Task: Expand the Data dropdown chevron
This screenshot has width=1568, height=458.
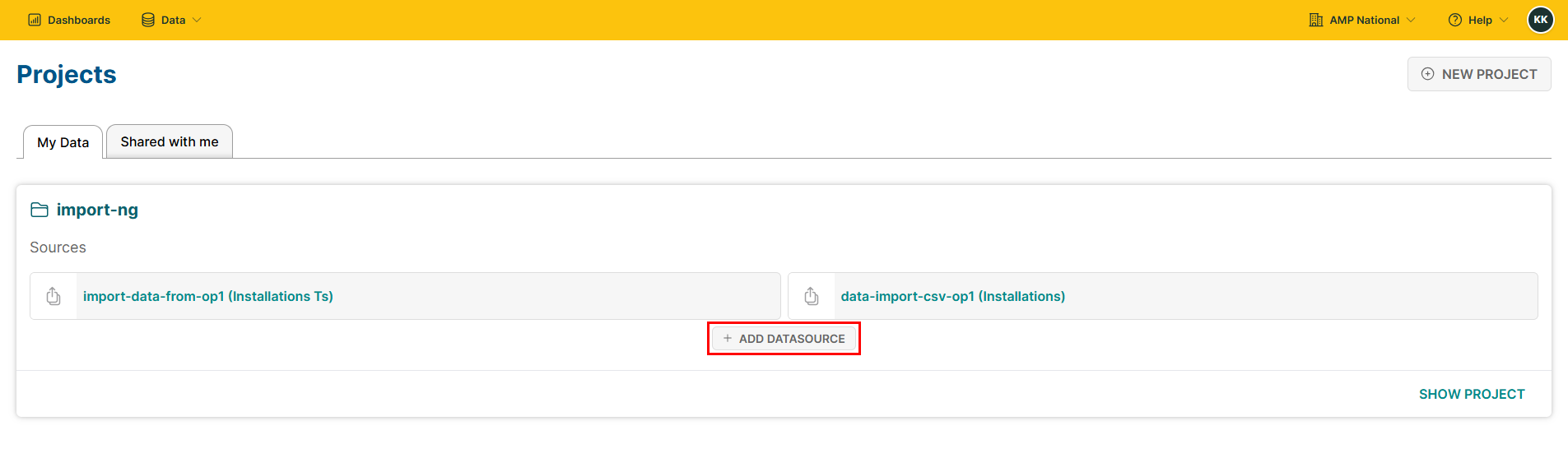Action: [x=197, y=20]
